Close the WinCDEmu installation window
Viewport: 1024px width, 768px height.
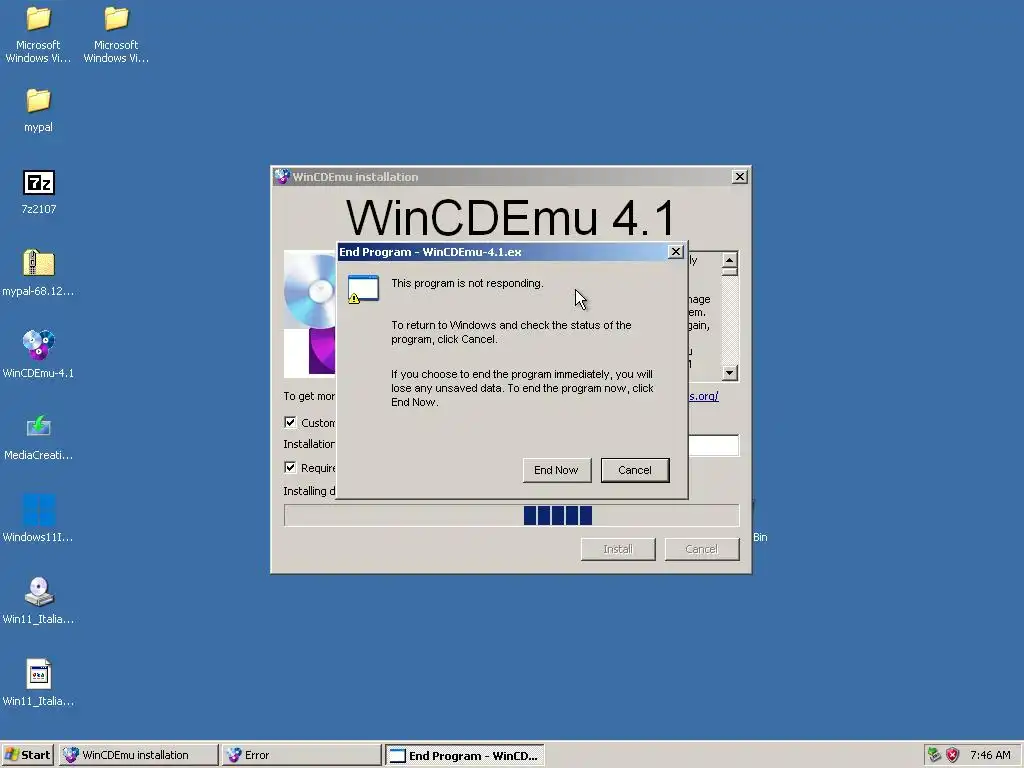739,176
